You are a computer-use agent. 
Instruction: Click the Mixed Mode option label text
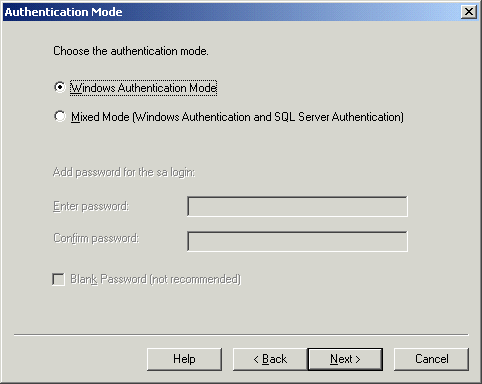[x=237, y=117]
